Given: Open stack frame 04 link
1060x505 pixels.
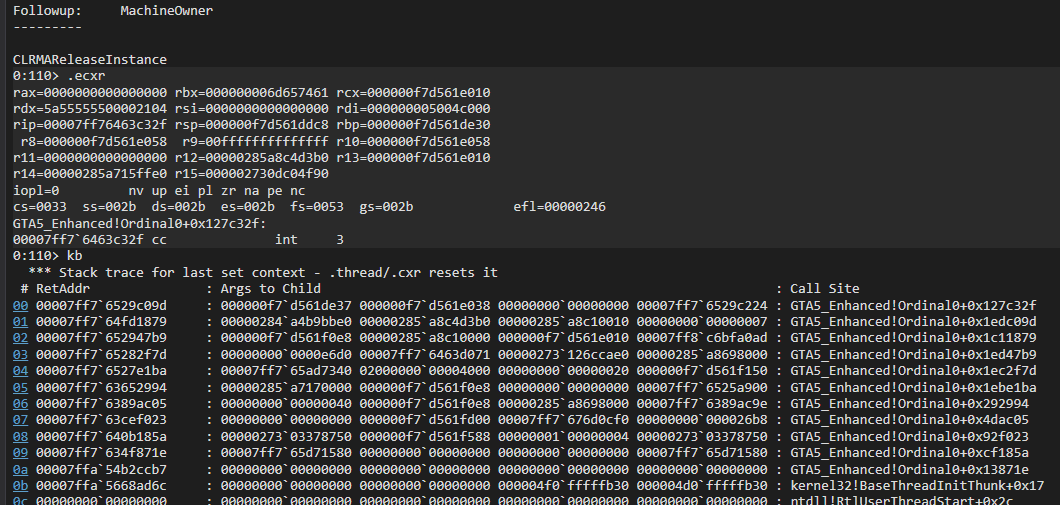Looking at the screenshot, I should pos(20,371).
